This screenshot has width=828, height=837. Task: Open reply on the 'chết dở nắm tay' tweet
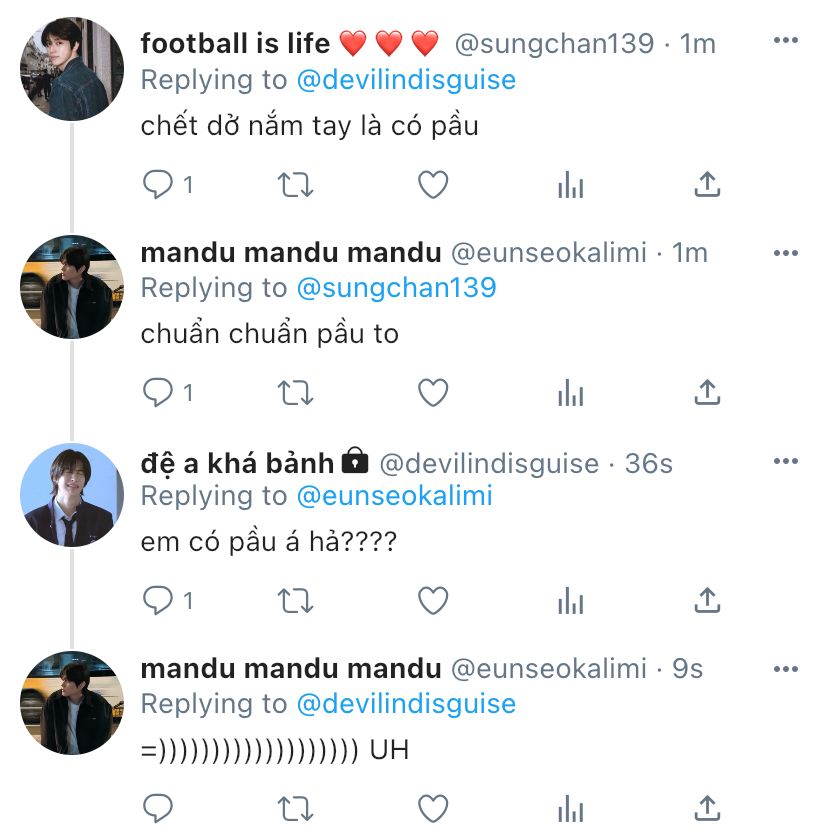click(x=157, y=185)
